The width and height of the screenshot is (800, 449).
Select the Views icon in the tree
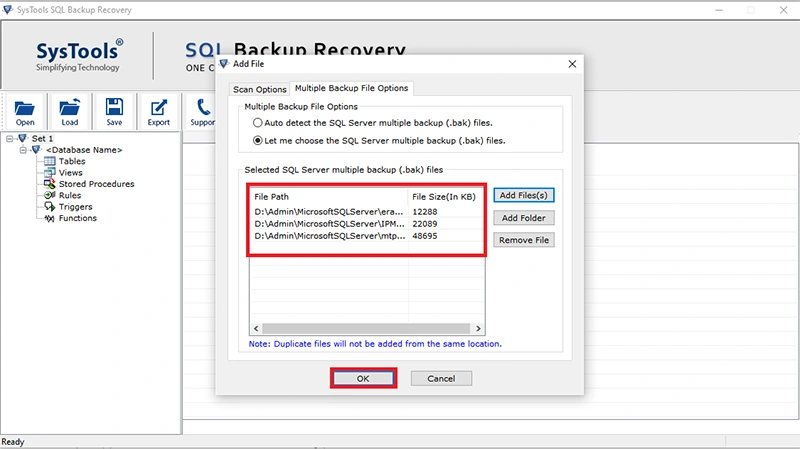49,172
